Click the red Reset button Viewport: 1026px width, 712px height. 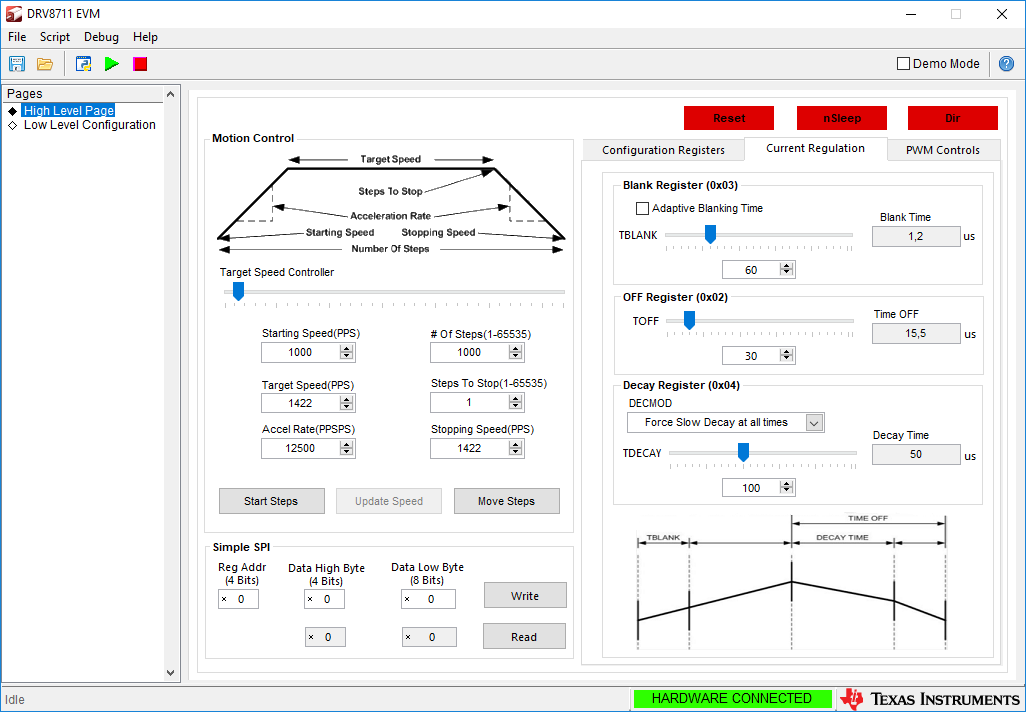pos(729,118)
